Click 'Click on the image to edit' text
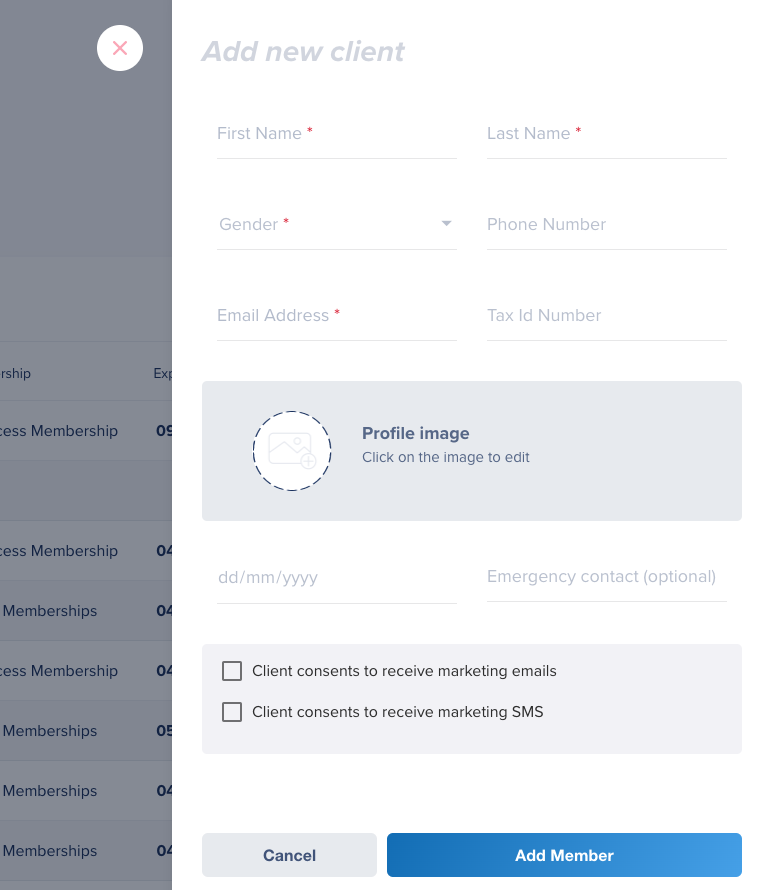The height and width of the screenshot is (890, 762). pos(446,457)
